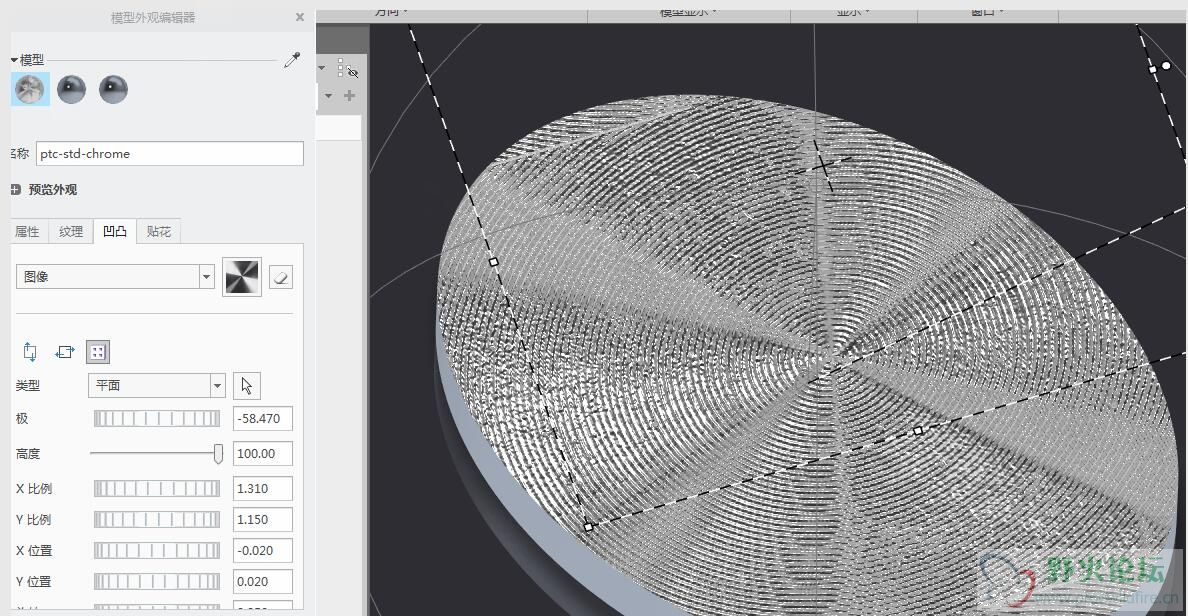Screen dimensions: 1188x616
Task: Click the 高度 slider handle
Action: click(x=218, y=453)
